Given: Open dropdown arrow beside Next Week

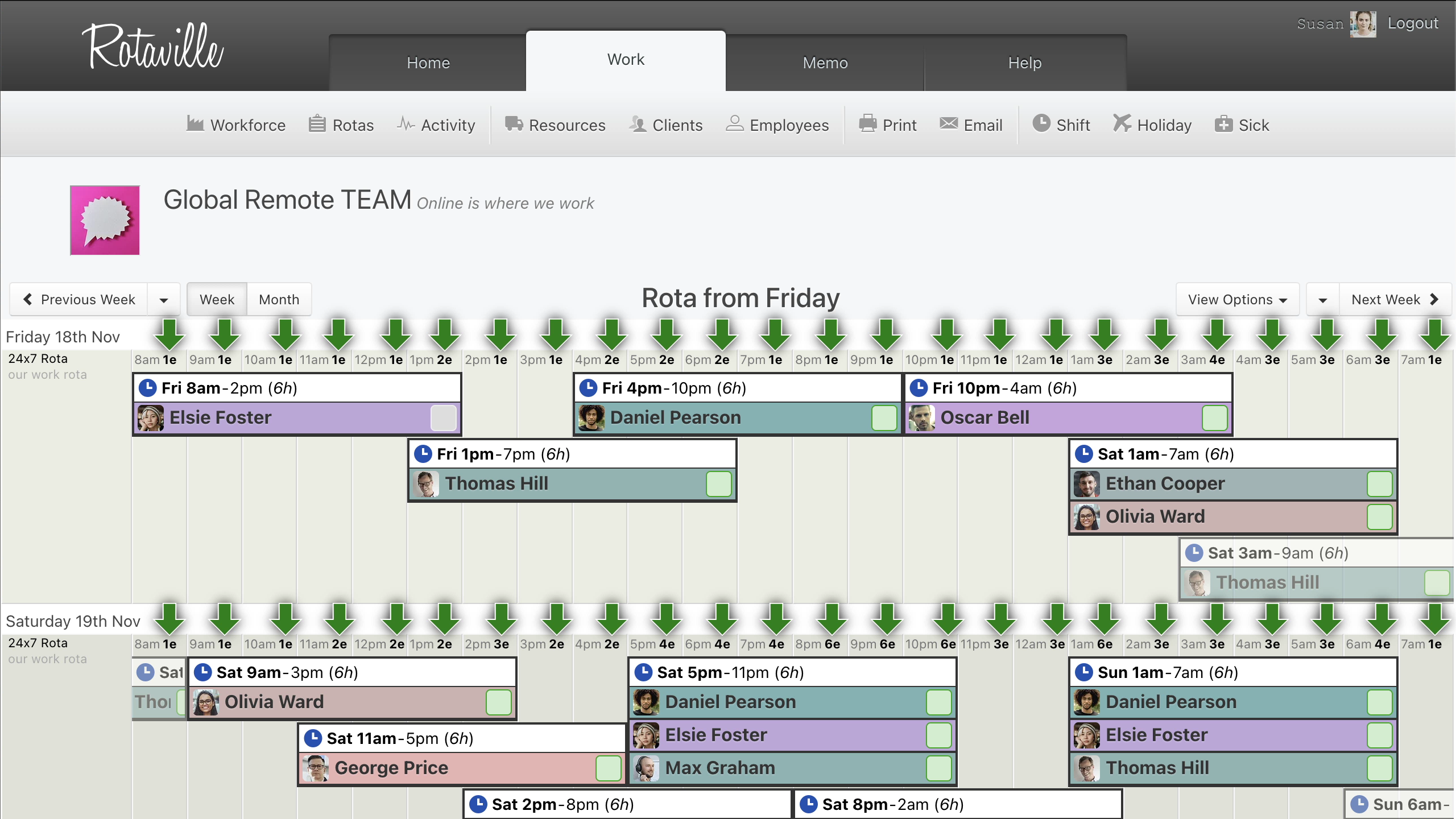Looking at the screenshot, I should [1323, 300].
